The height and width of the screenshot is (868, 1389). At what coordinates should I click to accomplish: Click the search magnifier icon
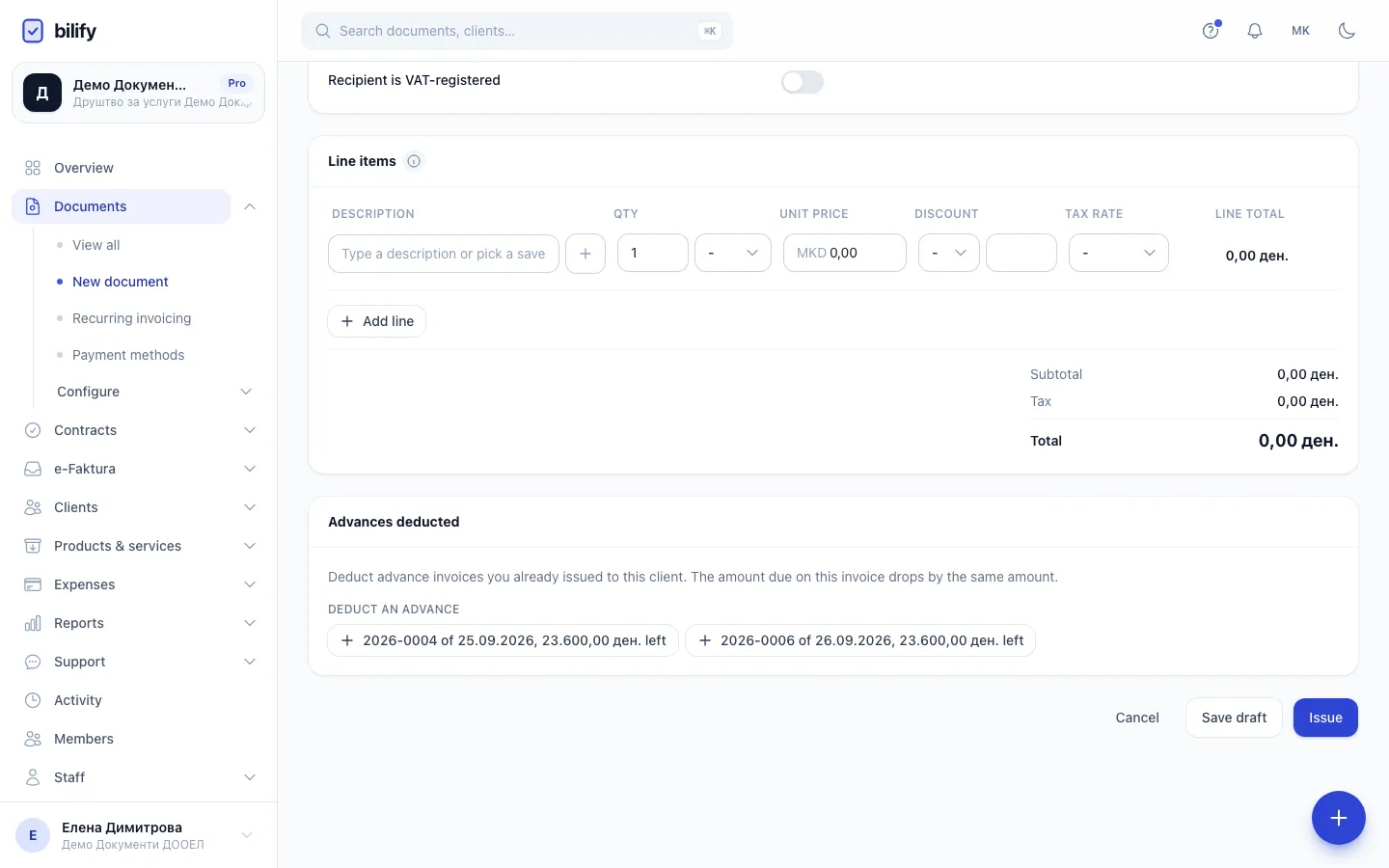pyautogui.click(x=323, y=31)
